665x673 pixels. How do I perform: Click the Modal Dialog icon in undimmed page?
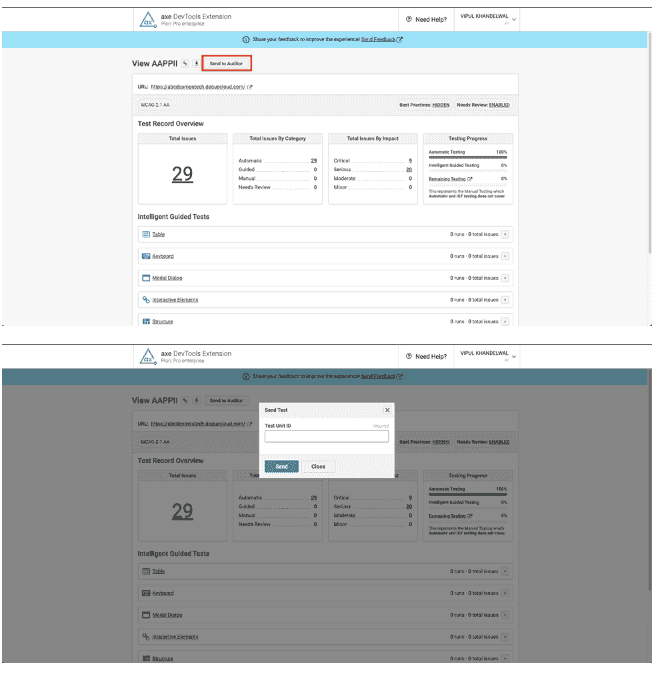(145, 278)
